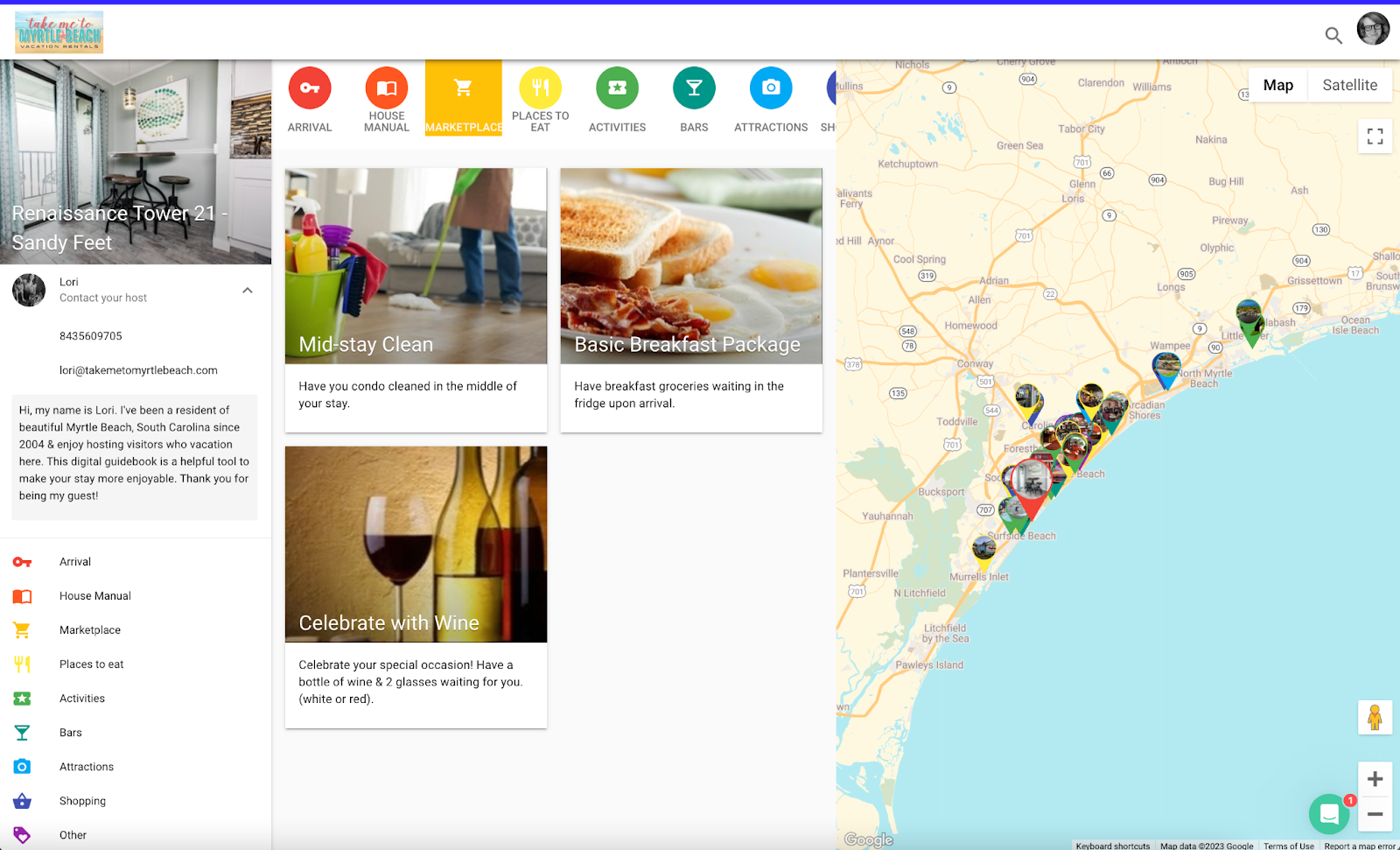Open Shopping in the sidebar

coord(82,801)
